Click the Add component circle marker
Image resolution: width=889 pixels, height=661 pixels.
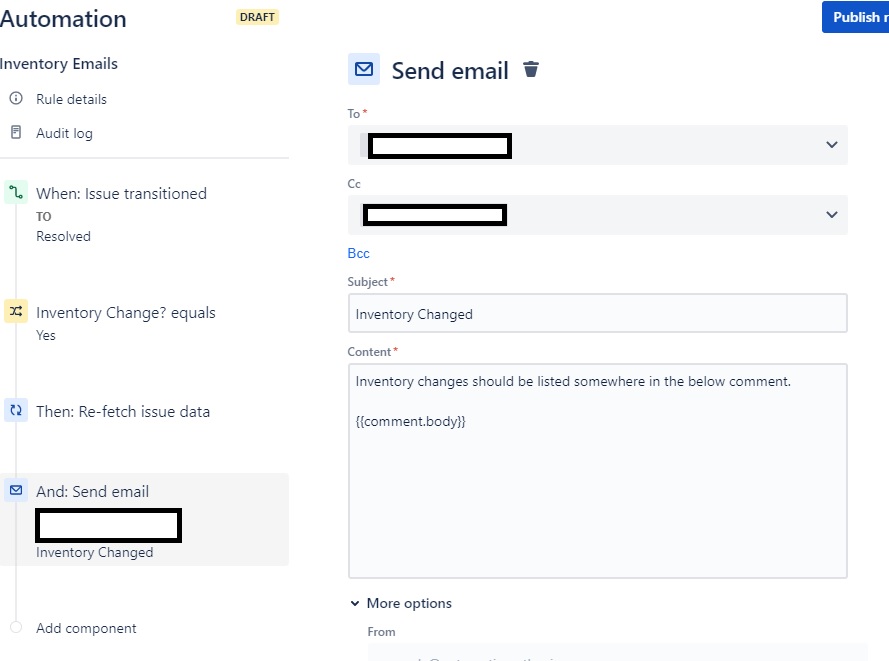pyautogui.click(x=16, y=627)
